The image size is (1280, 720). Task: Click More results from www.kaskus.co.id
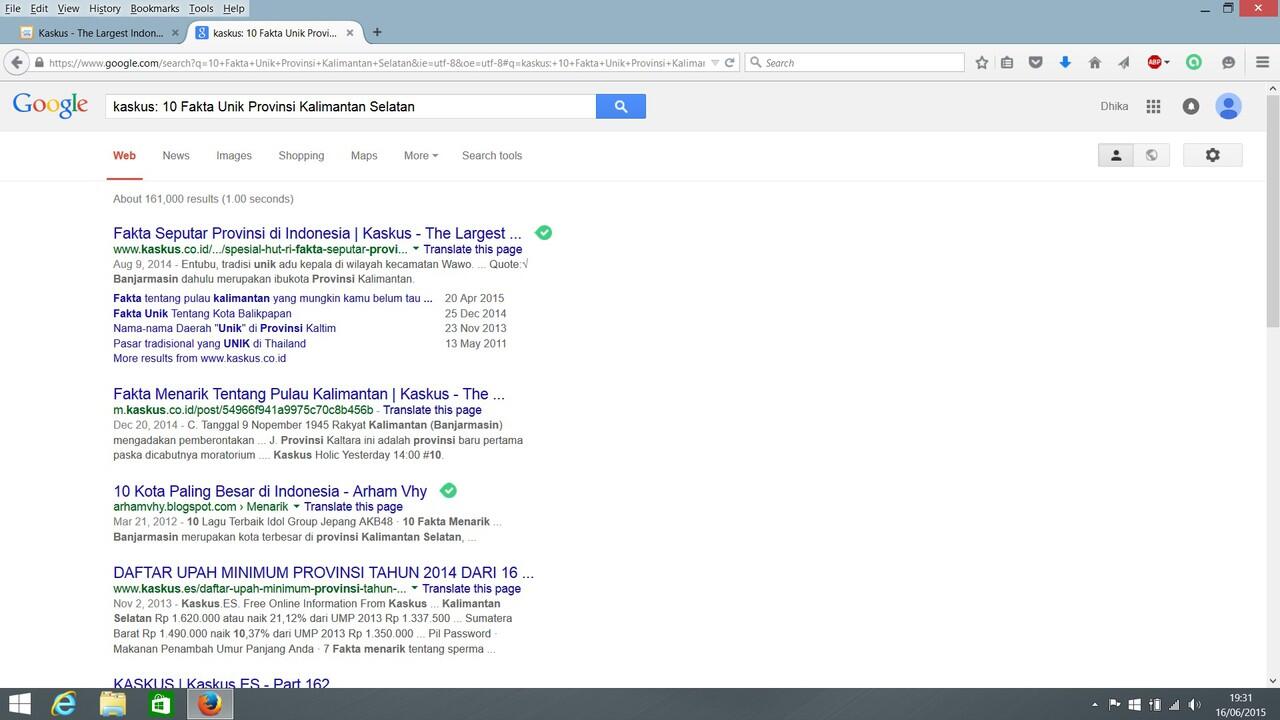[x=200, y=358]
